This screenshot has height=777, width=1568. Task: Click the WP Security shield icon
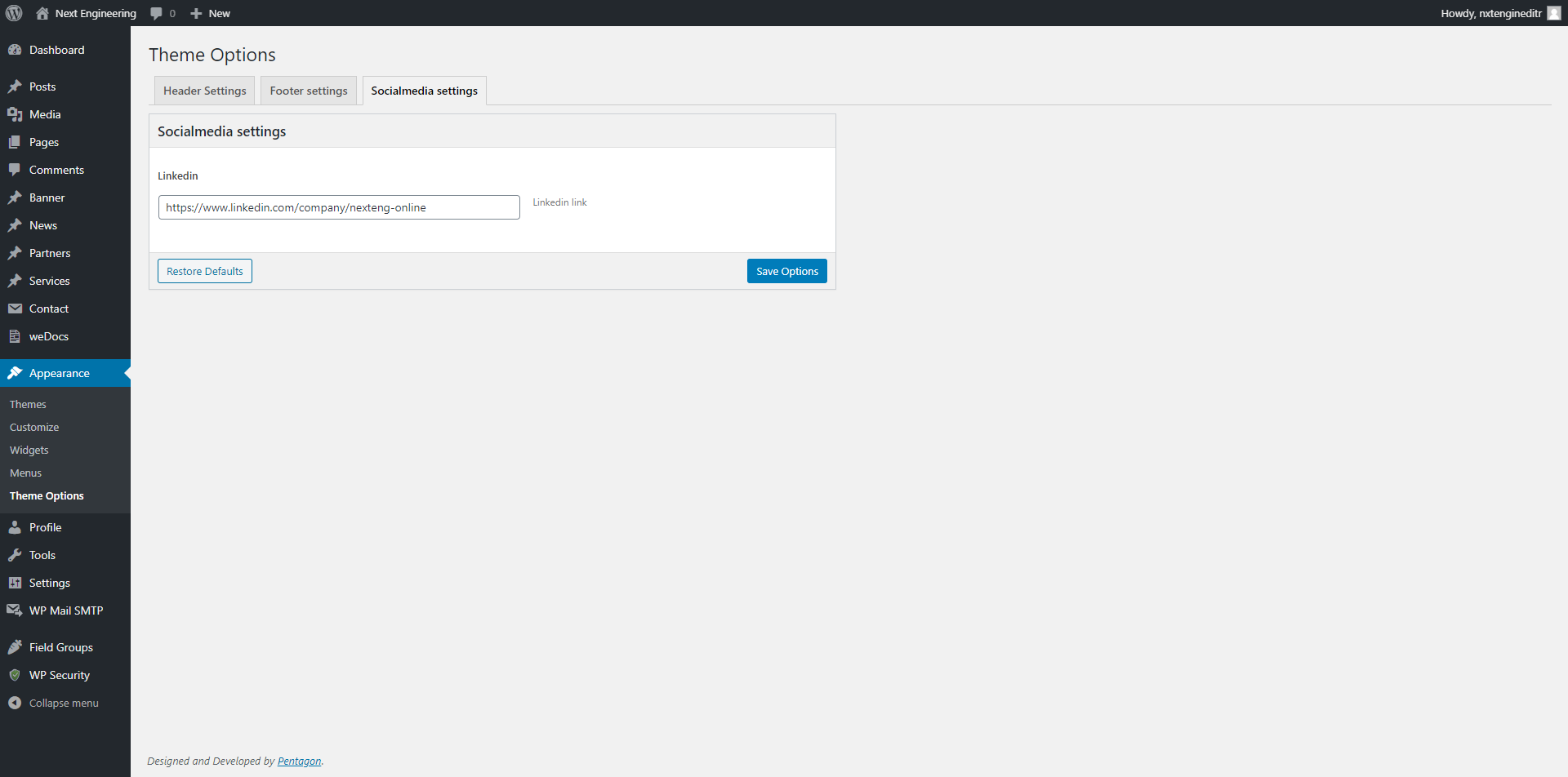click(15, 675)
